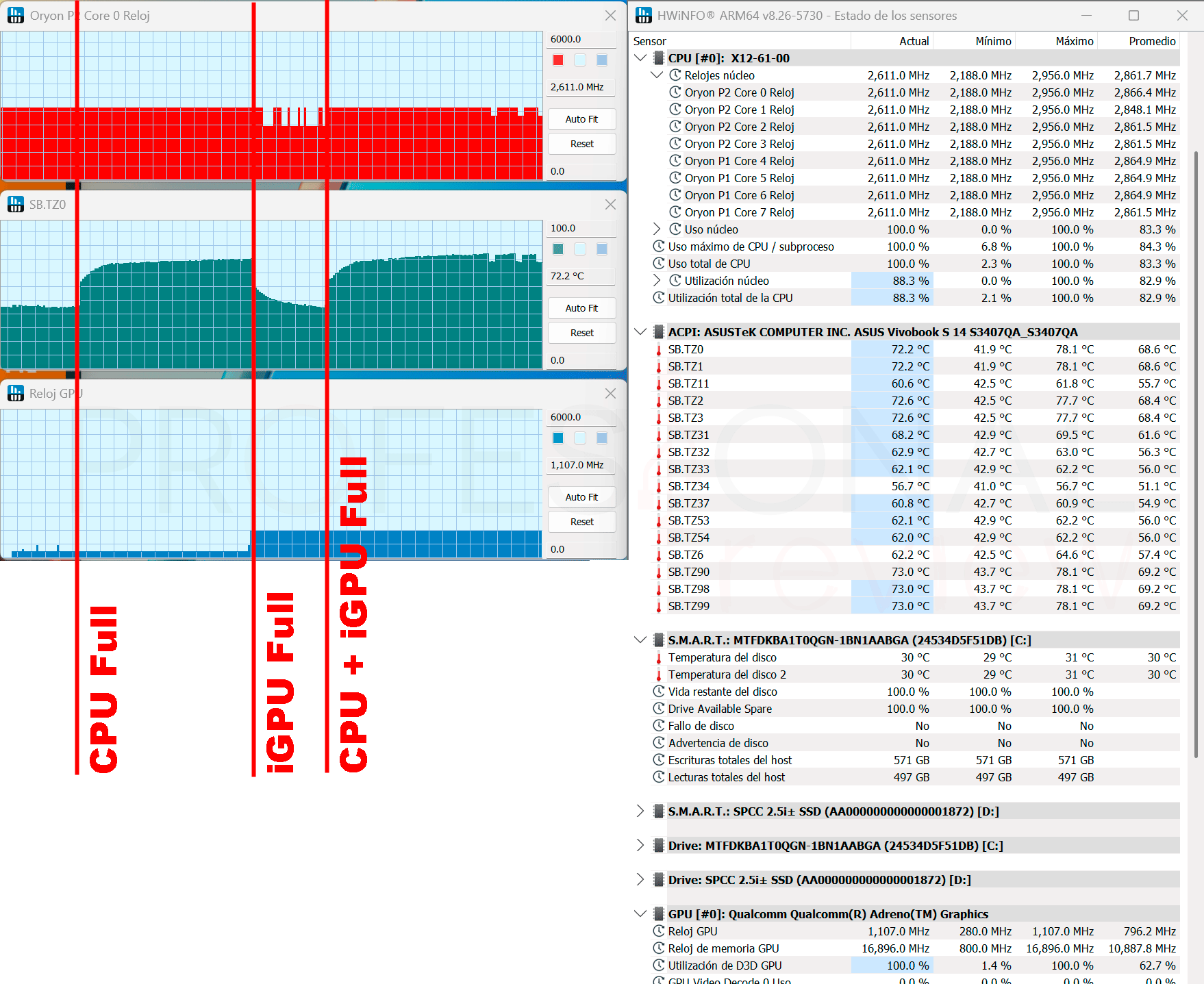Click the chip icon beside CPU [#0]: X12-61-00
The image size is (1204, 984).
659,58
